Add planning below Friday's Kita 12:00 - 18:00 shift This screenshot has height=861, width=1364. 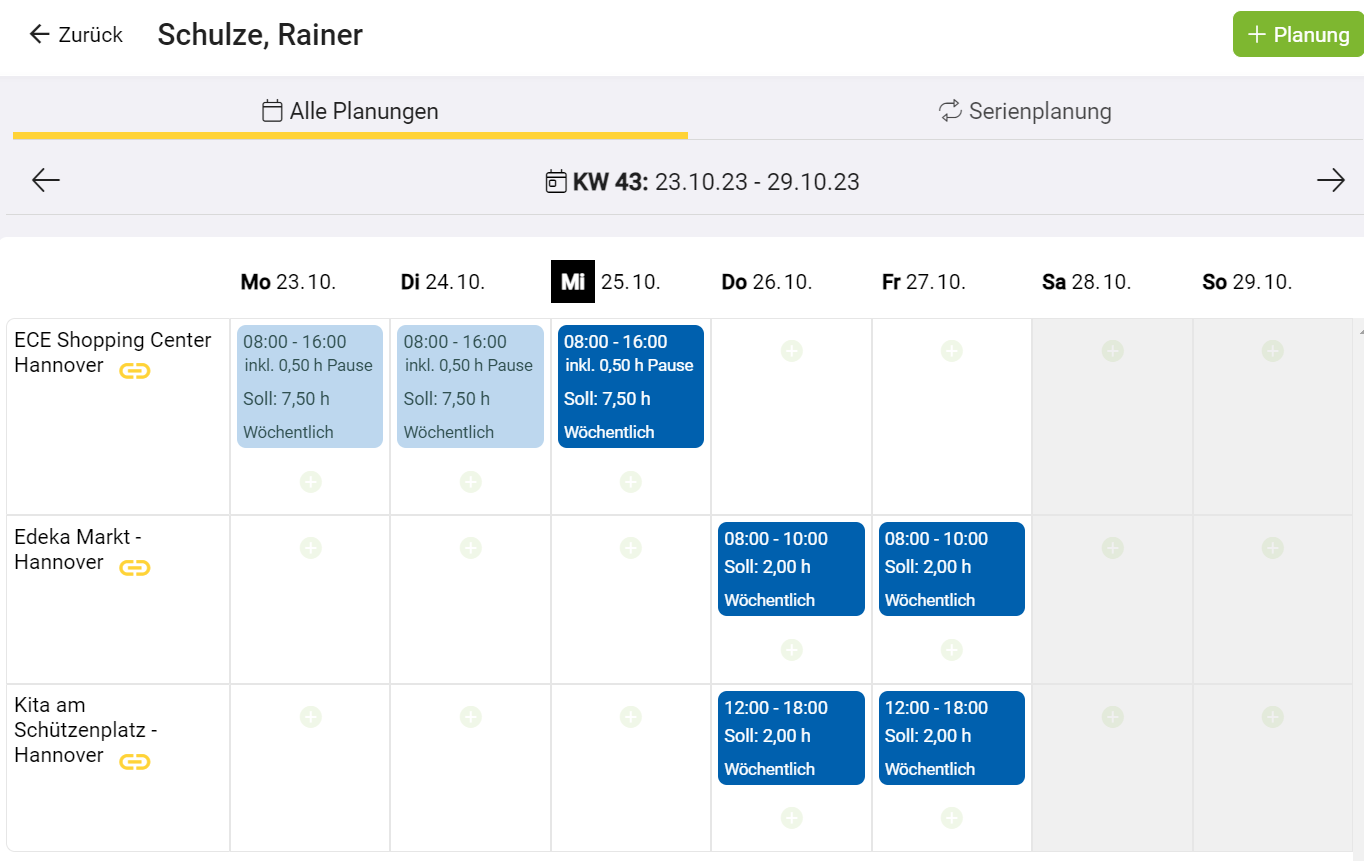tap(952, 818)
